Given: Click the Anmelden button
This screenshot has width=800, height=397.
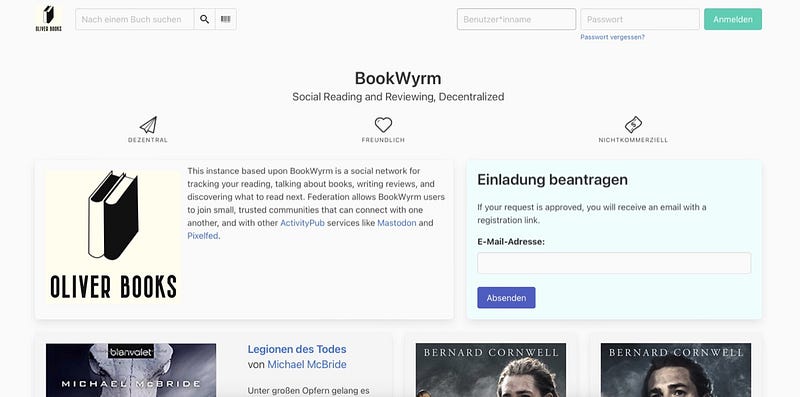Looking at the screenshot, I should (x=733, y=19).
